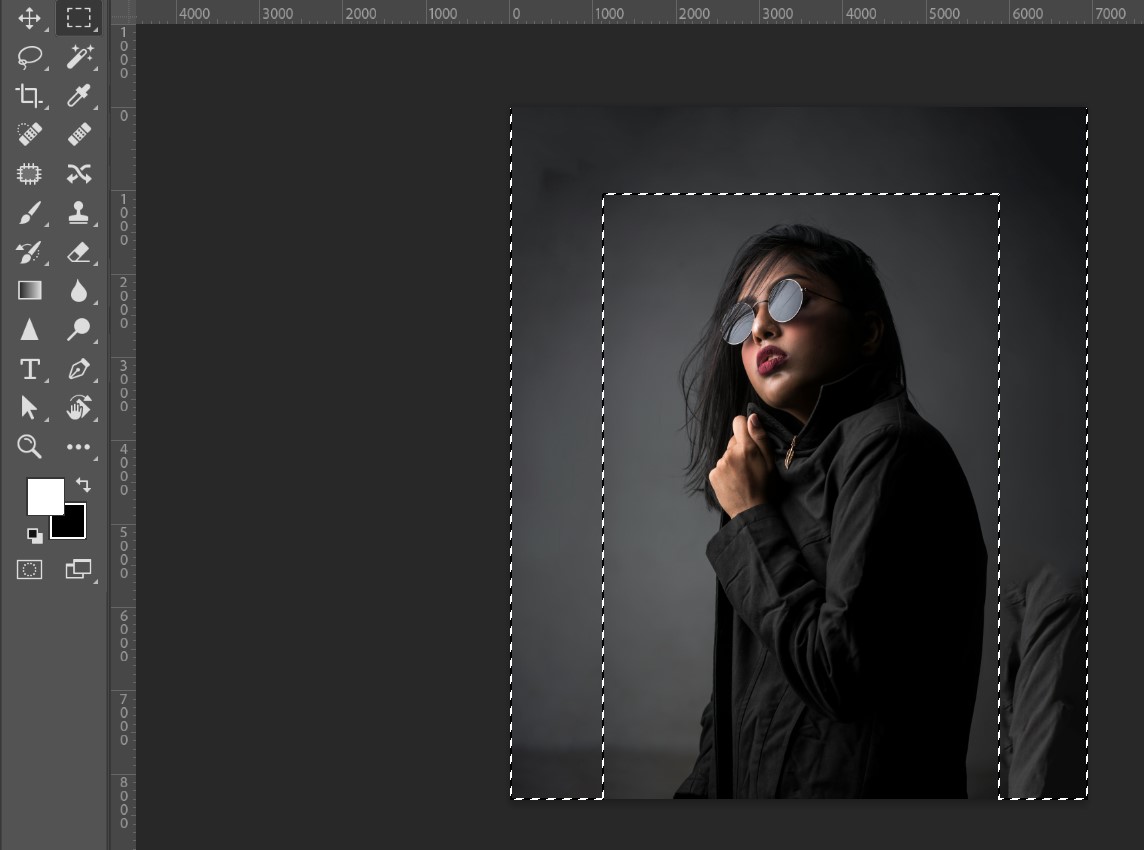Select the Content-Aware Move tool
Screen dimensions: 1144x850
tap(79, 174)
